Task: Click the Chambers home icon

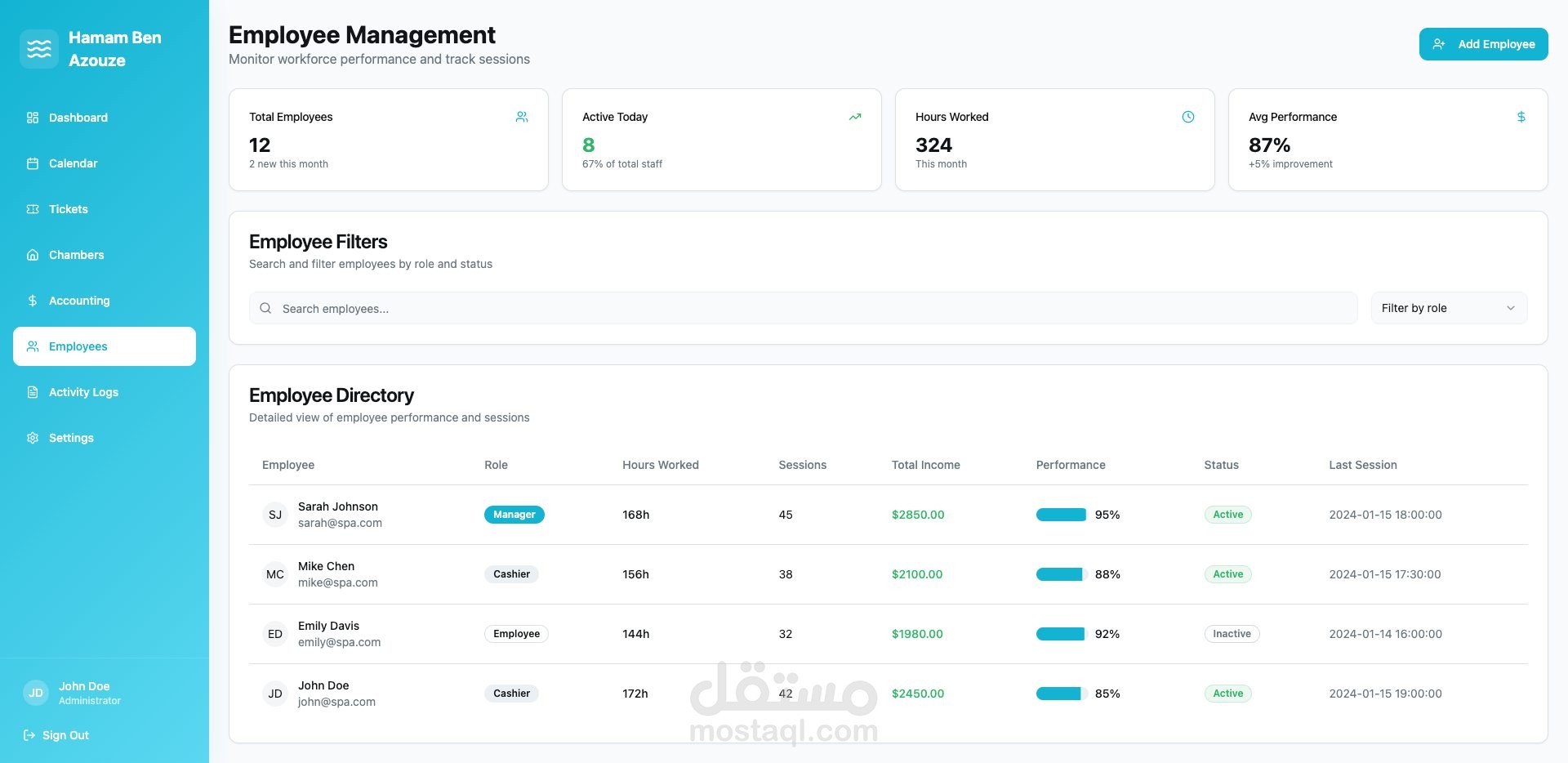Action: coord(33,255)
